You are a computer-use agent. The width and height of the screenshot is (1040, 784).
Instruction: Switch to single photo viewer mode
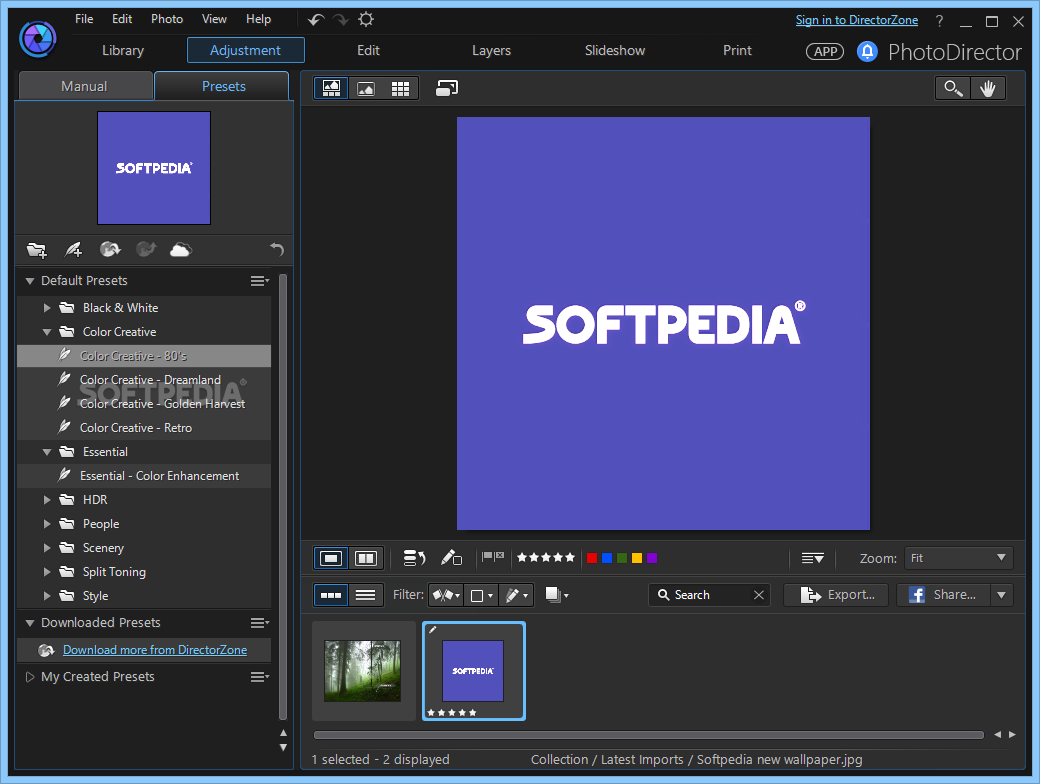coord(331,88)
